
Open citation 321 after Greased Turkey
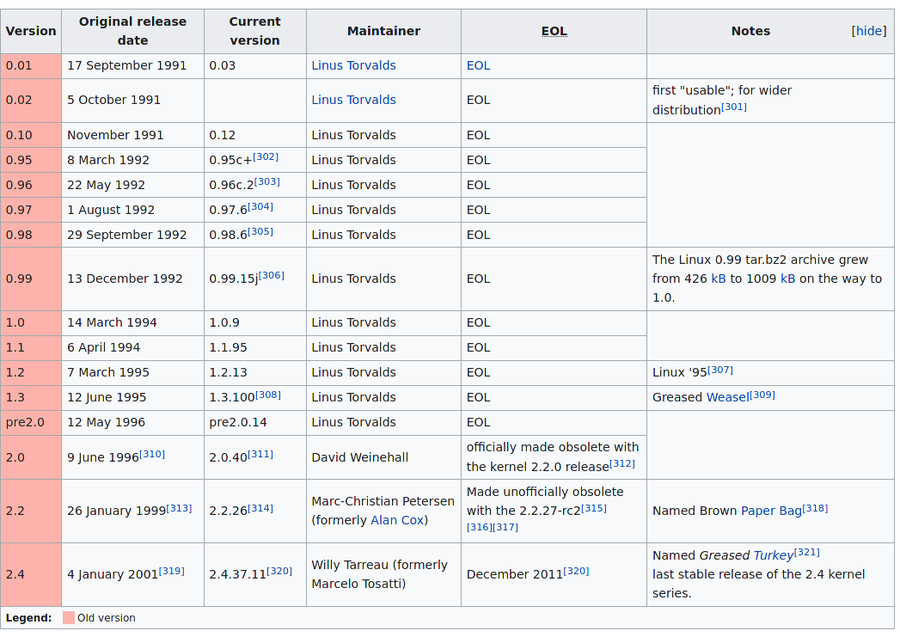pyautogui.click(x=807, y=552)
